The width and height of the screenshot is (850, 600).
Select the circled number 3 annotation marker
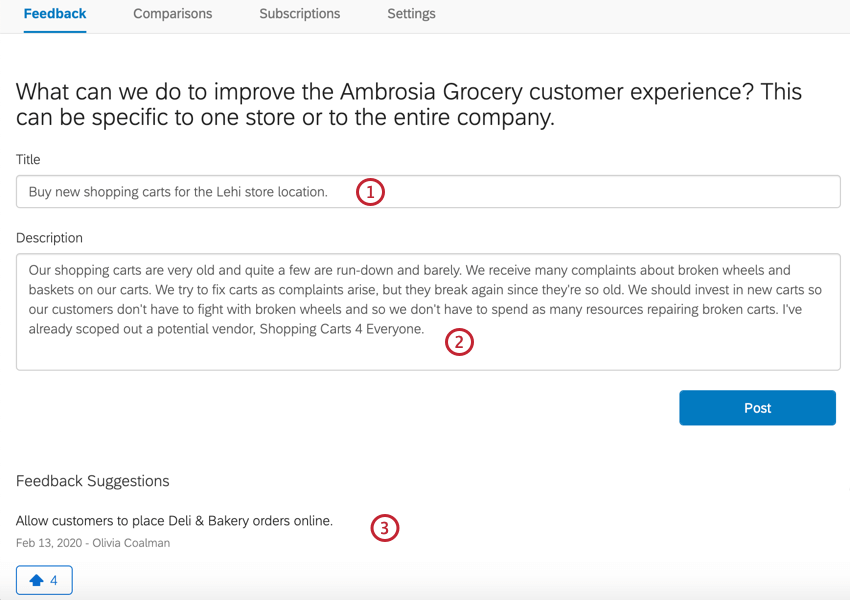point(385,528)
